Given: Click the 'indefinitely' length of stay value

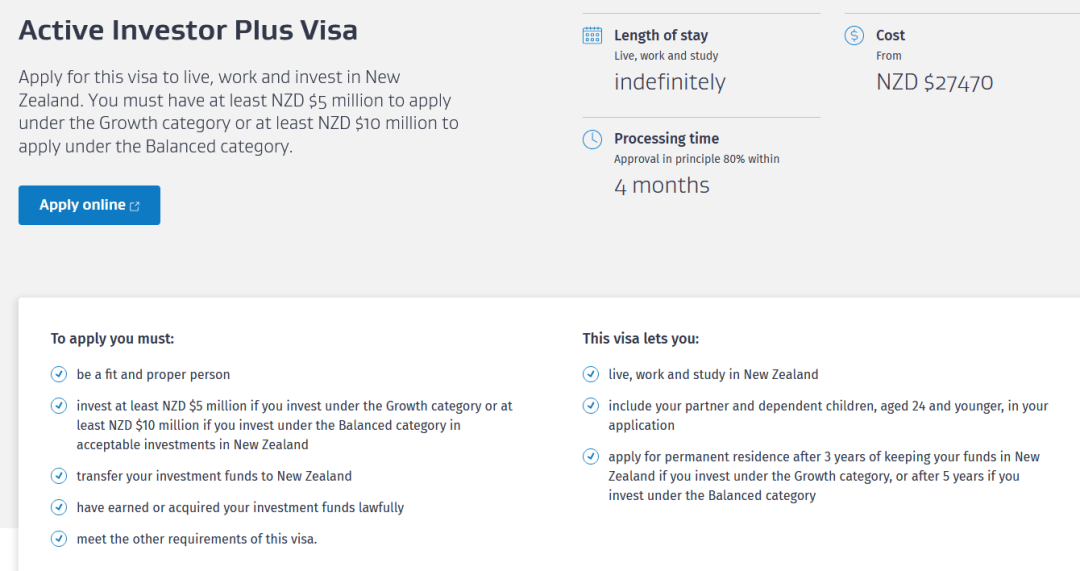Looking at the screenshot, I should [x=669, y=82].
